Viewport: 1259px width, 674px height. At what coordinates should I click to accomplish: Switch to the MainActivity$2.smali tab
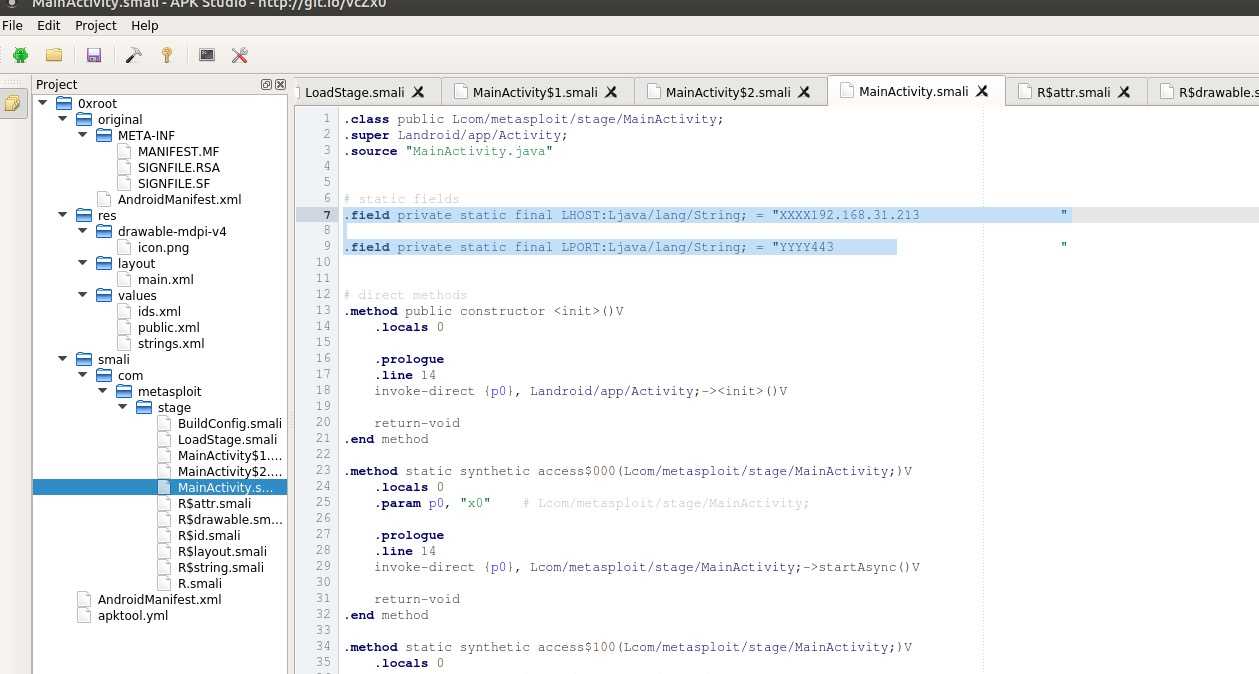coord(728,92)
